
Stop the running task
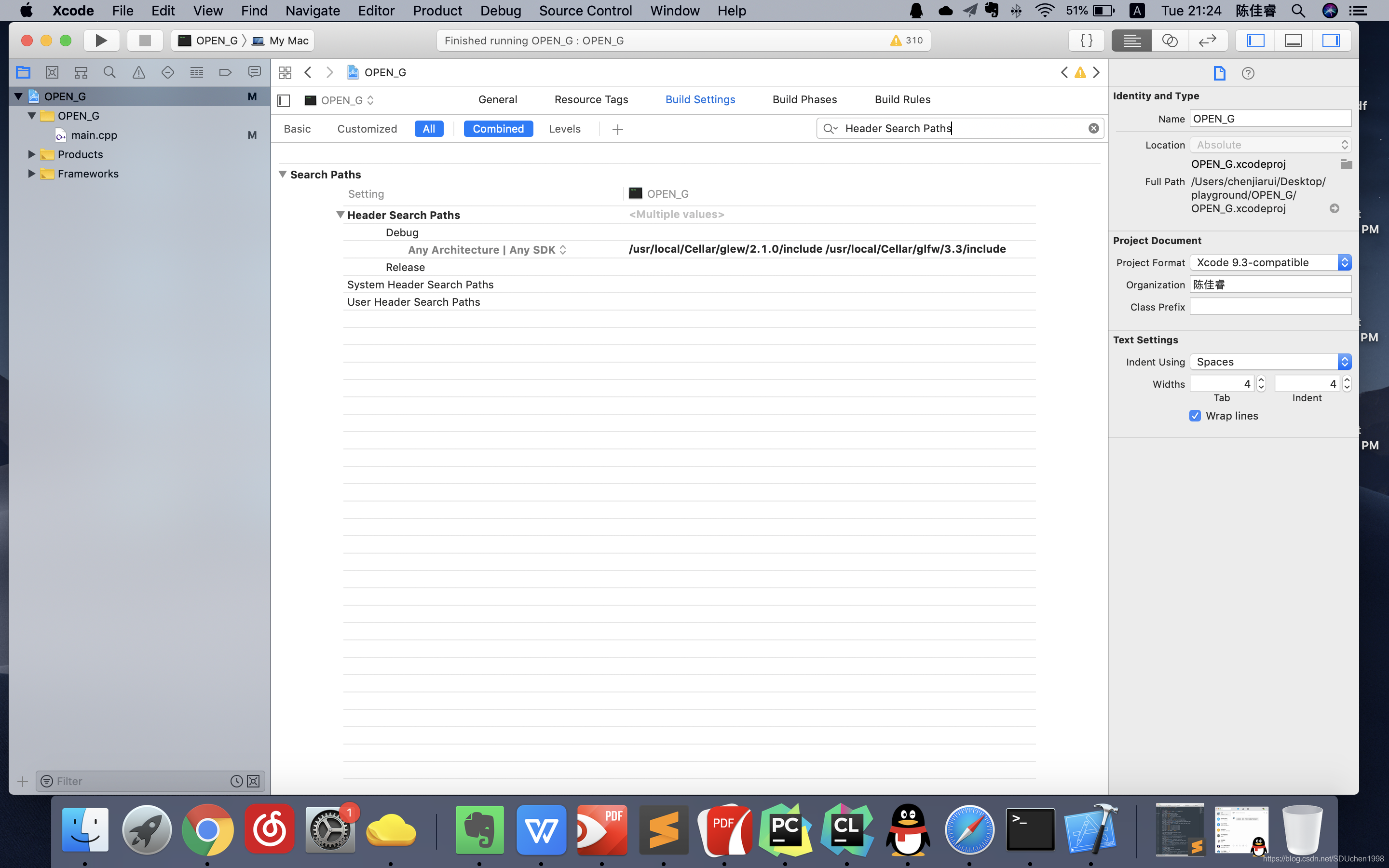[145, 40]
